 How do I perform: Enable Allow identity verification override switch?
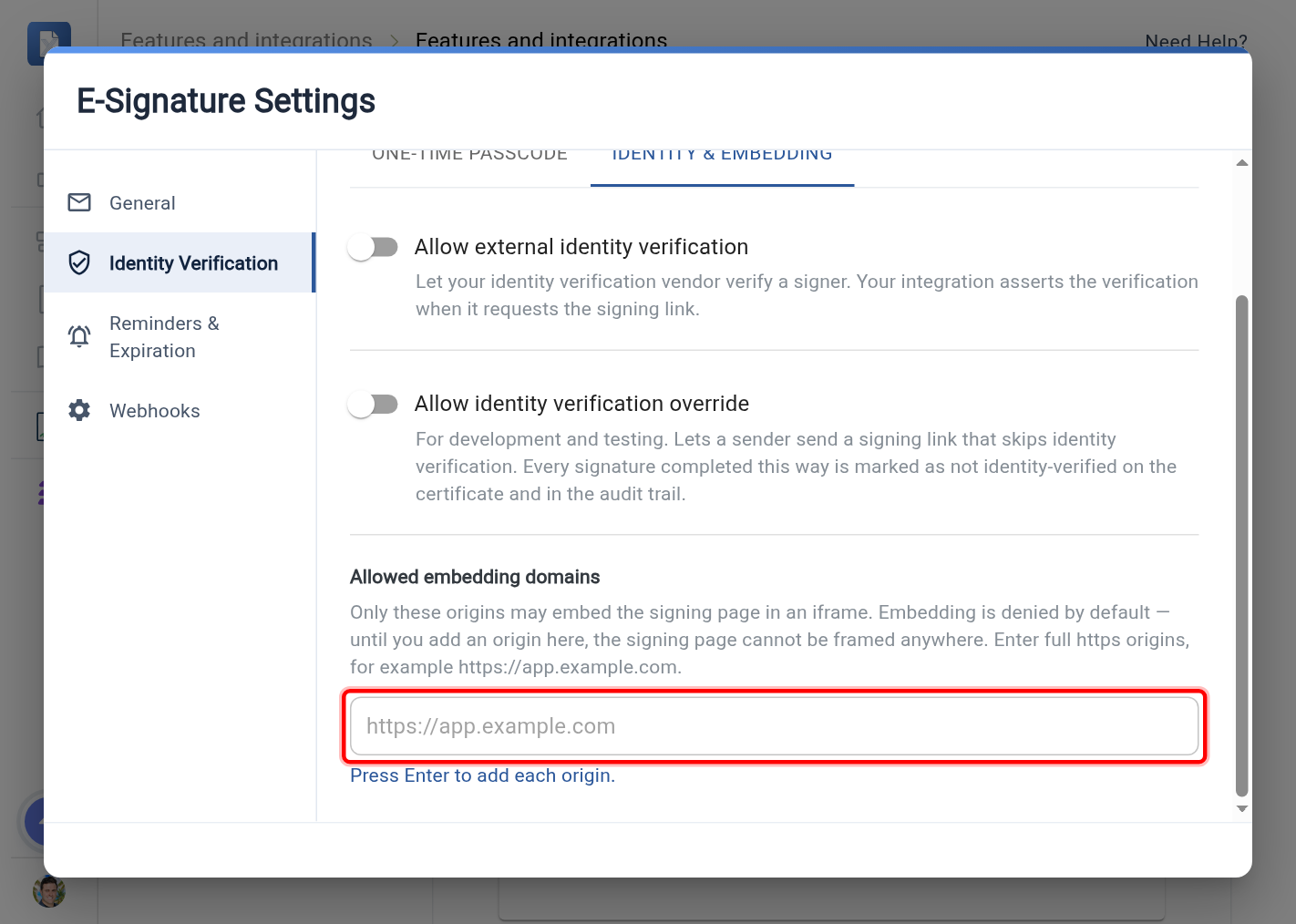[x=373, y=404]
